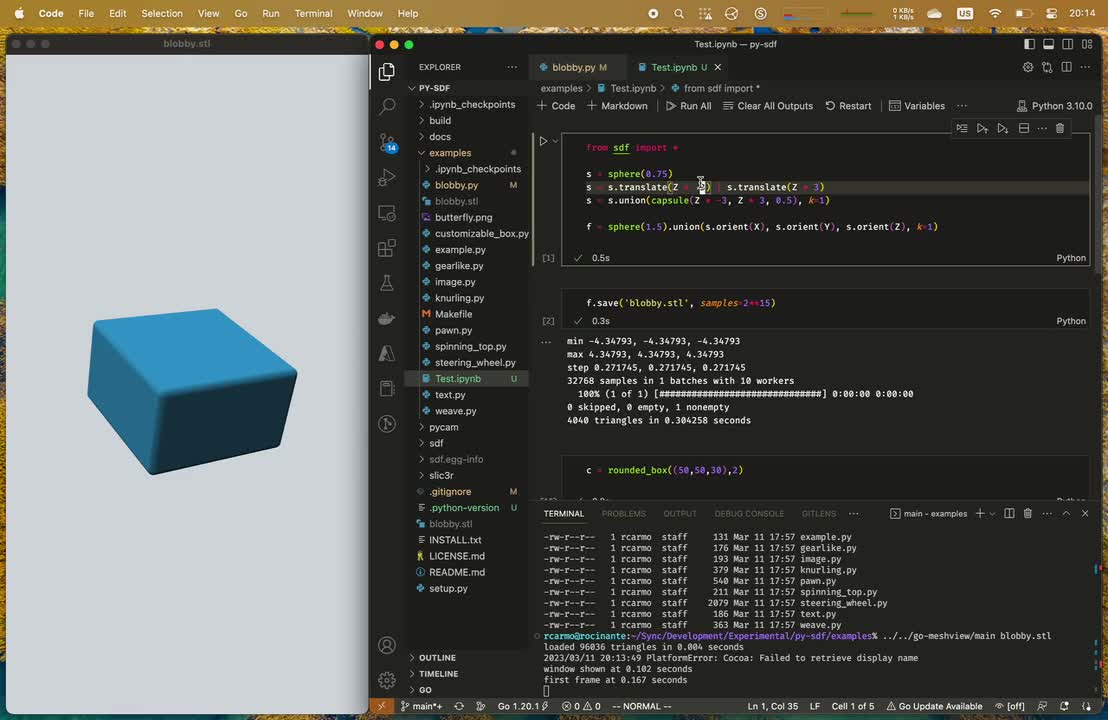Image resolution: width=1108 pixels, height=720 pixels.
Task: Expand the OUTLINE section
Action: click(x=437, y=658)
